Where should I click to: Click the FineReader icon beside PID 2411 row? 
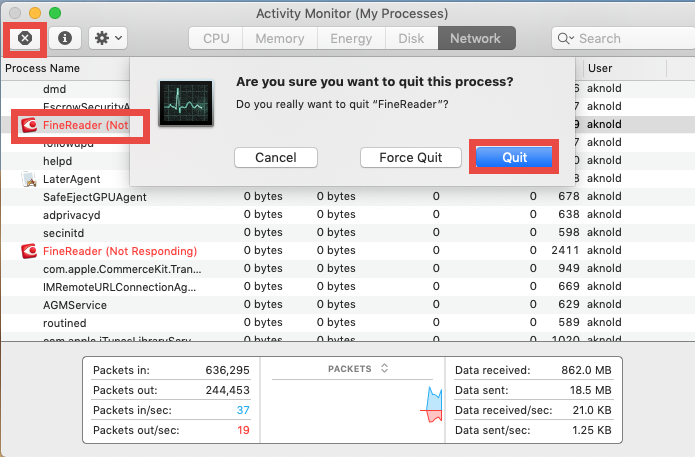tap(29, 251)
